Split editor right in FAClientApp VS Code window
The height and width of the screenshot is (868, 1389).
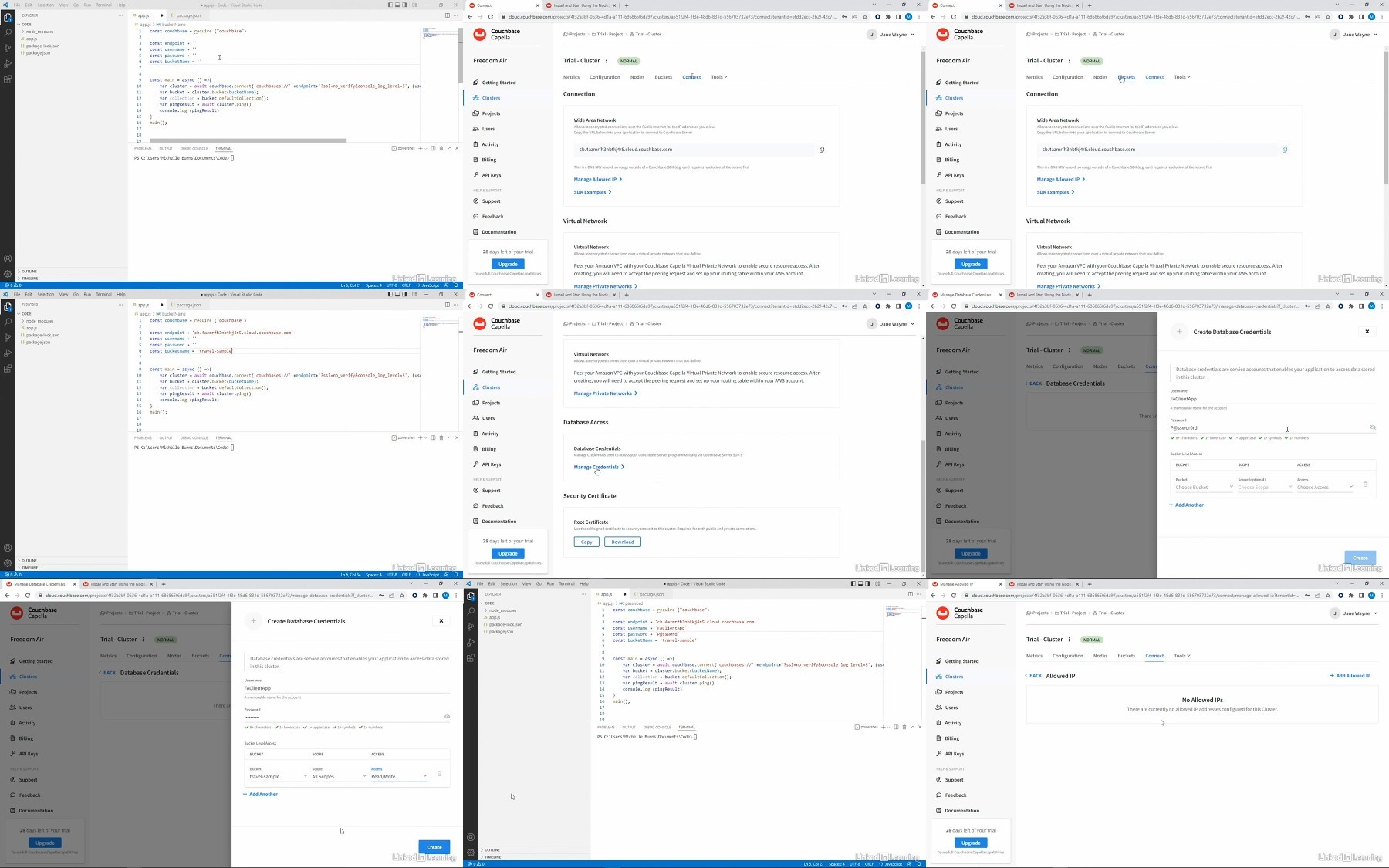point(910,594)
